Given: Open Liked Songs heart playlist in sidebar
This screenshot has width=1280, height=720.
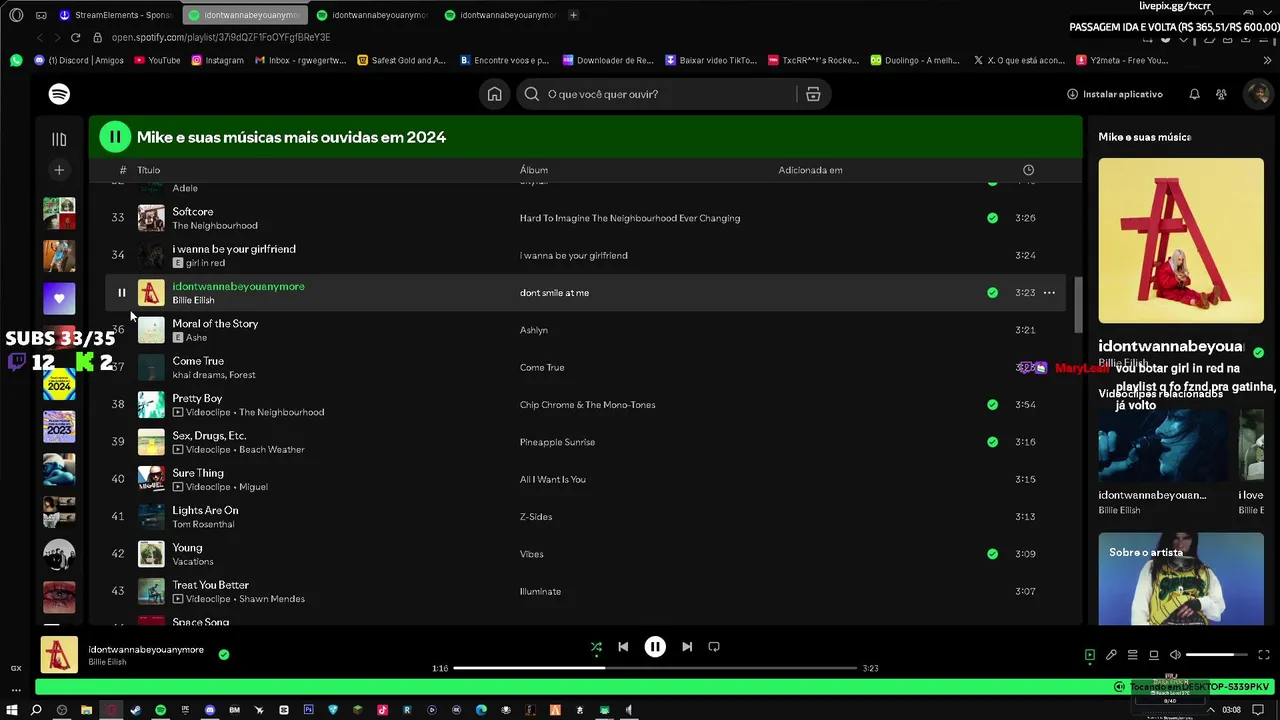Looking at the screenshot, I should 59,298.
